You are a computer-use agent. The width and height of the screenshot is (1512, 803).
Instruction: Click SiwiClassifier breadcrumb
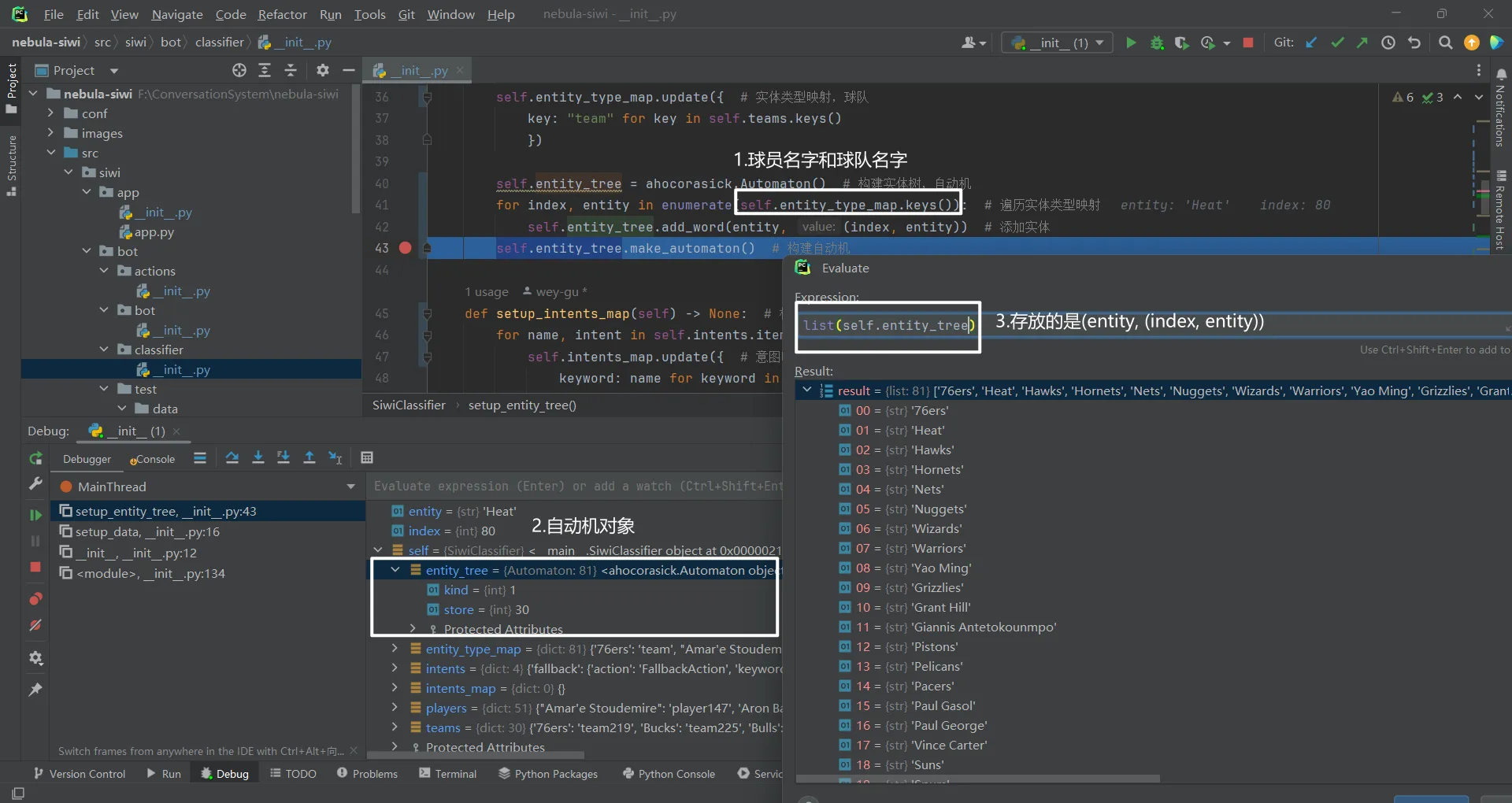pos(409,405)
